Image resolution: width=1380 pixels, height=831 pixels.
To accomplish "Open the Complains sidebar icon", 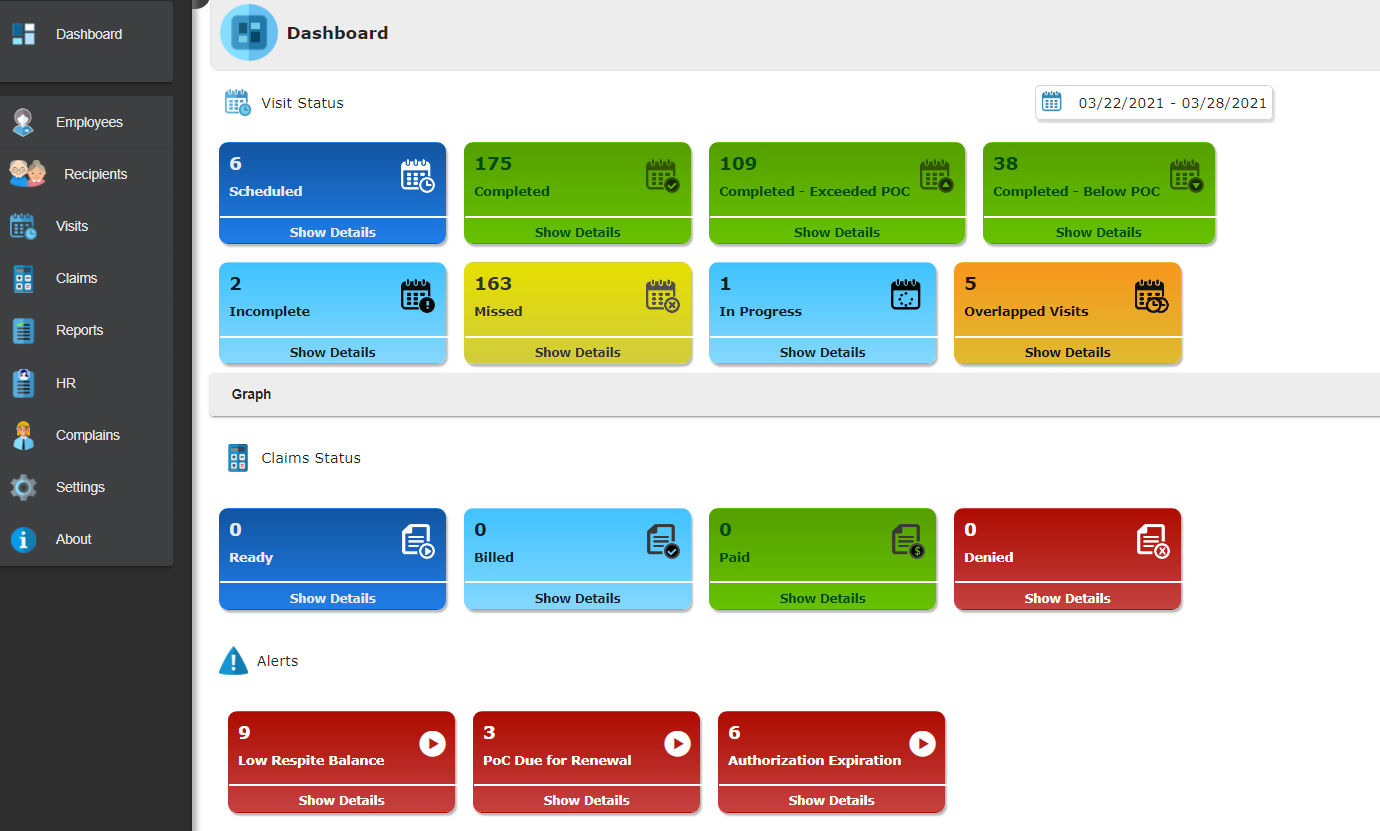I will coord(23,434).
